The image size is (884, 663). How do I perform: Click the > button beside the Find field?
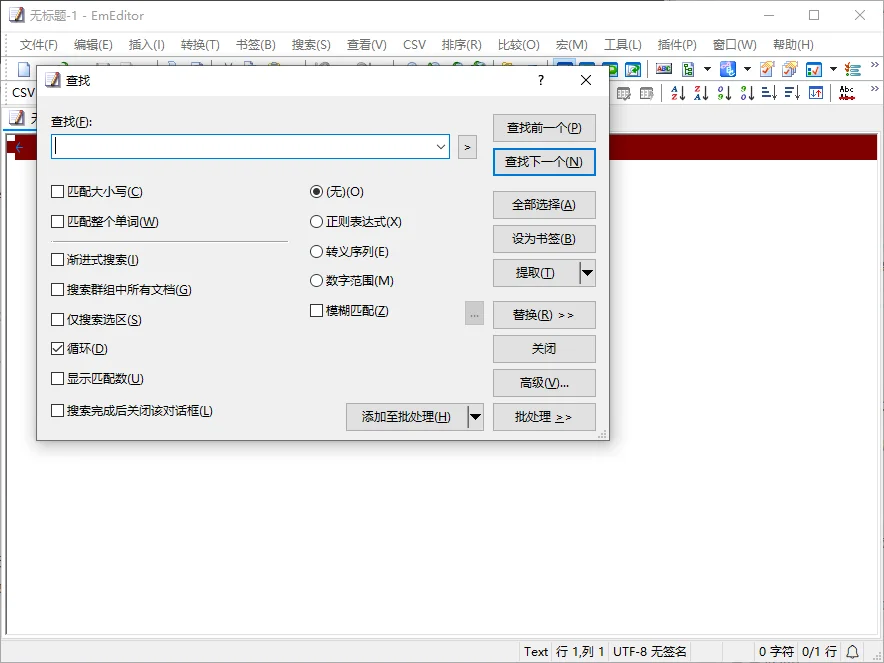coord(467,147)
